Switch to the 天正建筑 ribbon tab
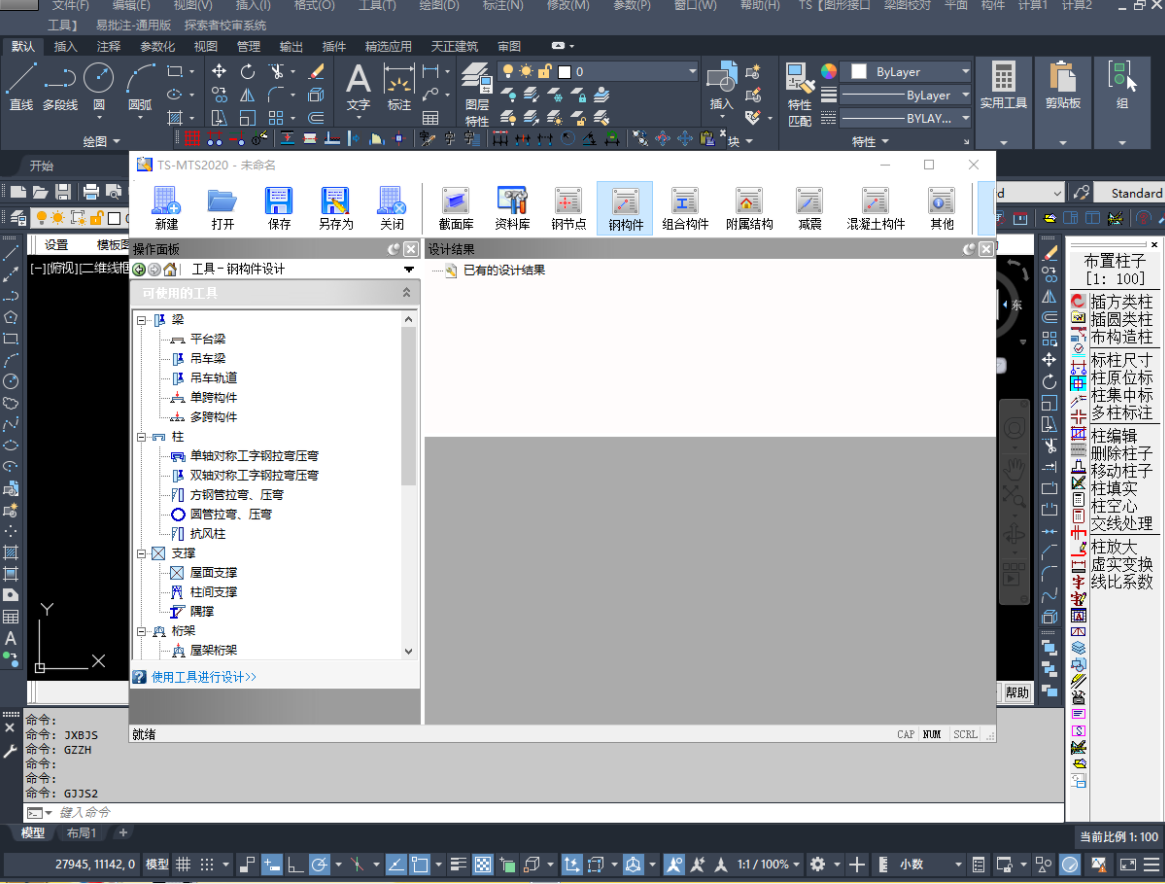 [455, 46]
